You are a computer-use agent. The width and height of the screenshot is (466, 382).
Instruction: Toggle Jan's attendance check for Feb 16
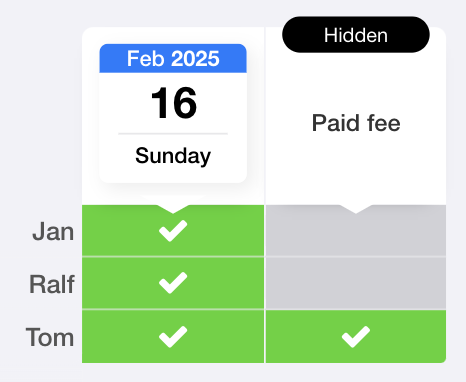point(173,230)
